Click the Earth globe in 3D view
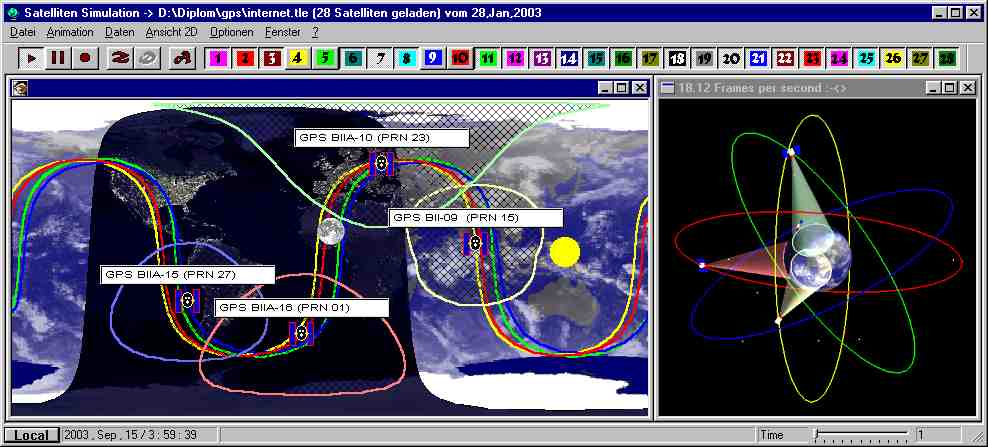This screenshot has width=988, height=447. click(821, 261)
